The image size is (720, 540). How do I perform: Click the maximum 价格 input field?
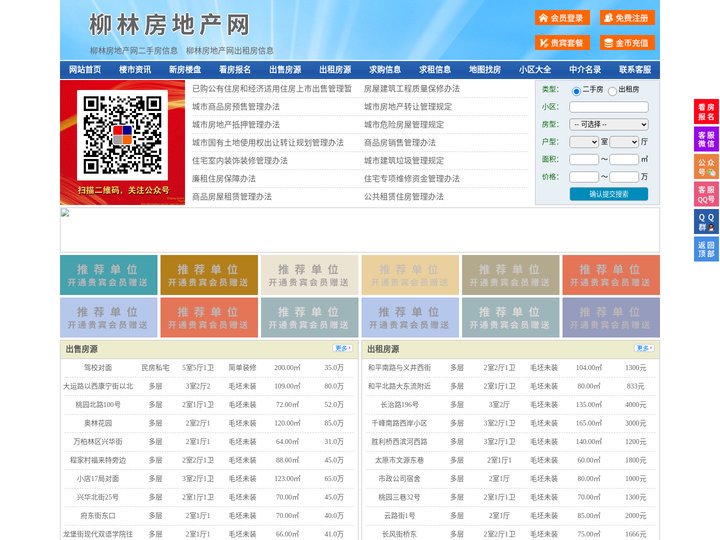(x=624, y=177)
